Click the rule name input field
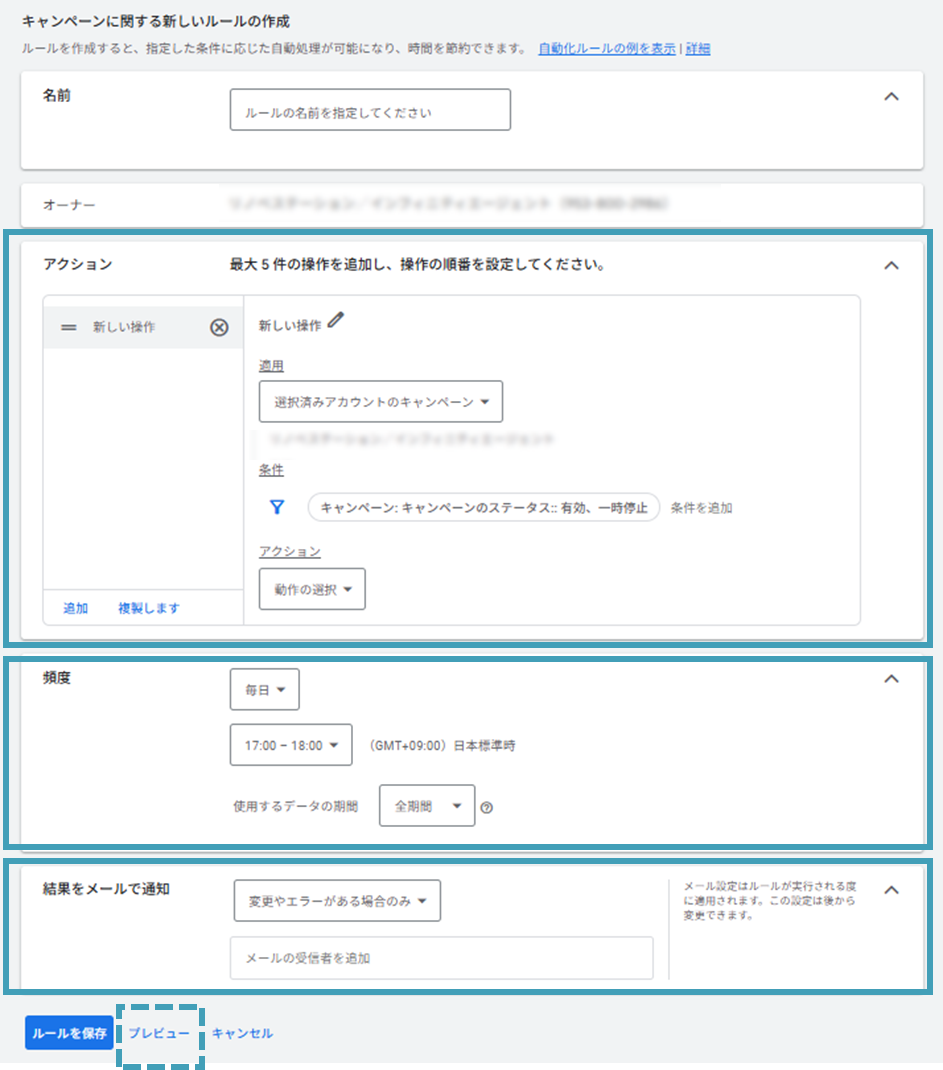This screenshot has width=943, height=1070. (x=370, y=111)
